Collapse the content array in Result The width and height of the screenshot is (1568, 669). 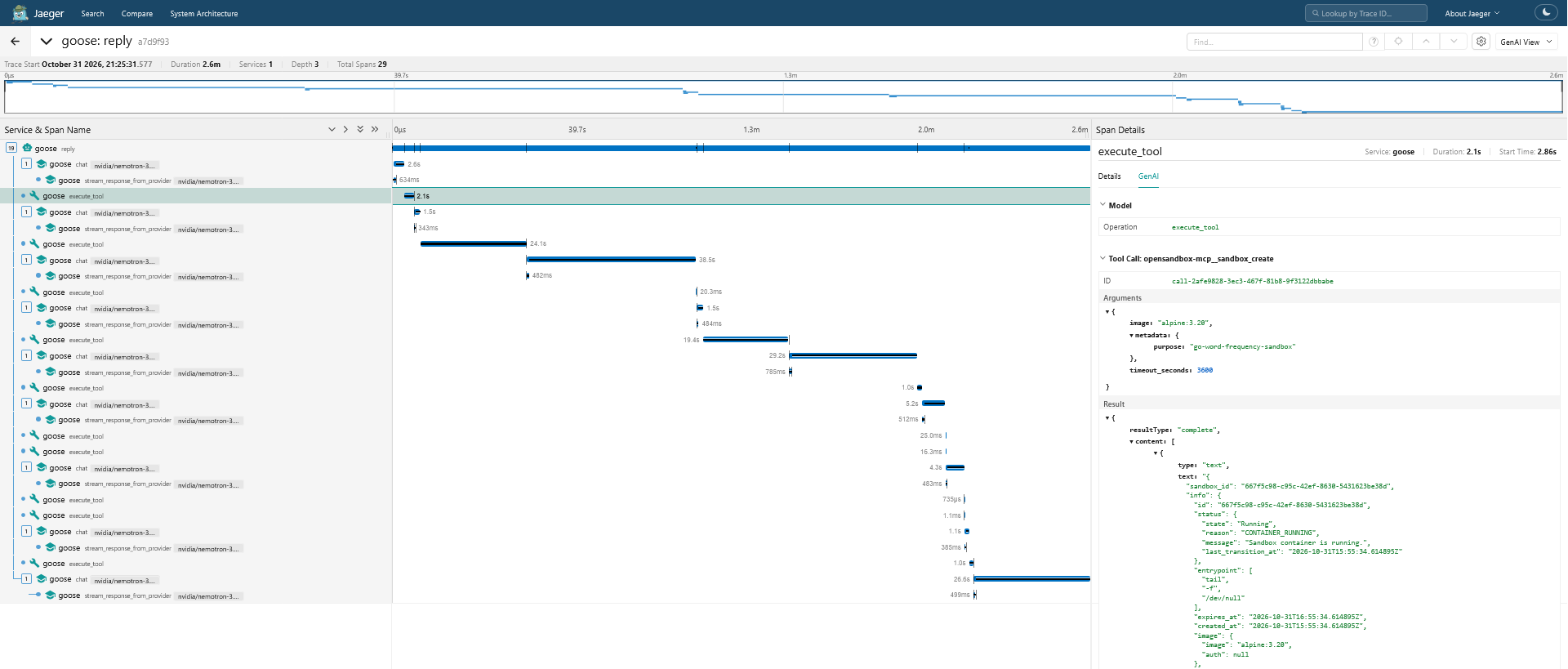pos(1132,441)
